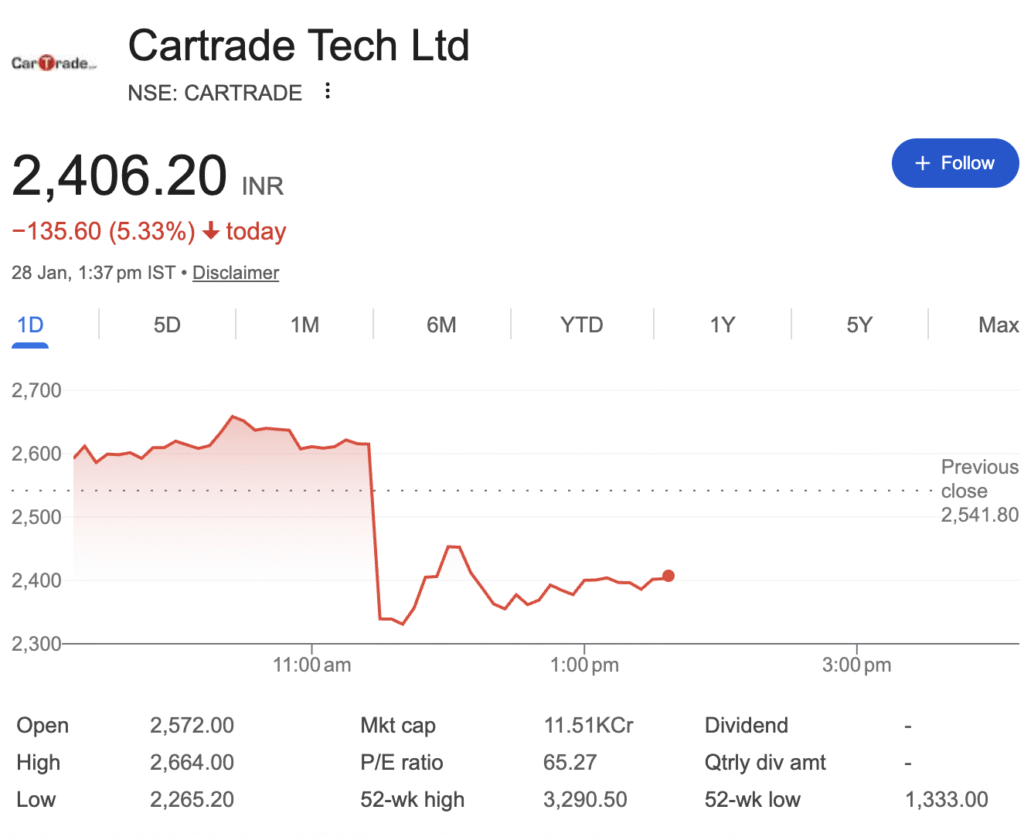Viewport: 1024px width, 837px height.
Task: Show the 6M chart range
Action: pyautogui.click(x=441, y=325)
